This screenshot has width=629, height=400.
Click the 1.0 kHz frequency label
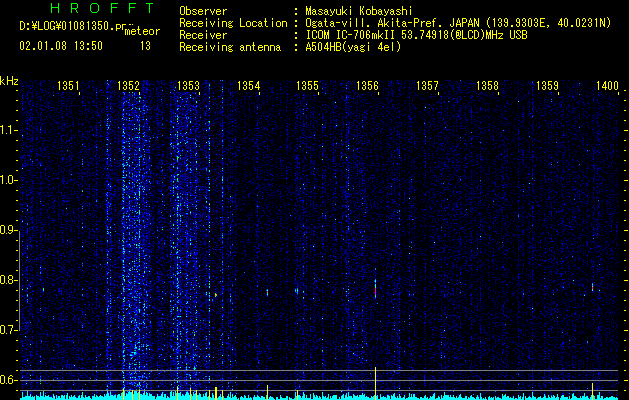[9, 180]
